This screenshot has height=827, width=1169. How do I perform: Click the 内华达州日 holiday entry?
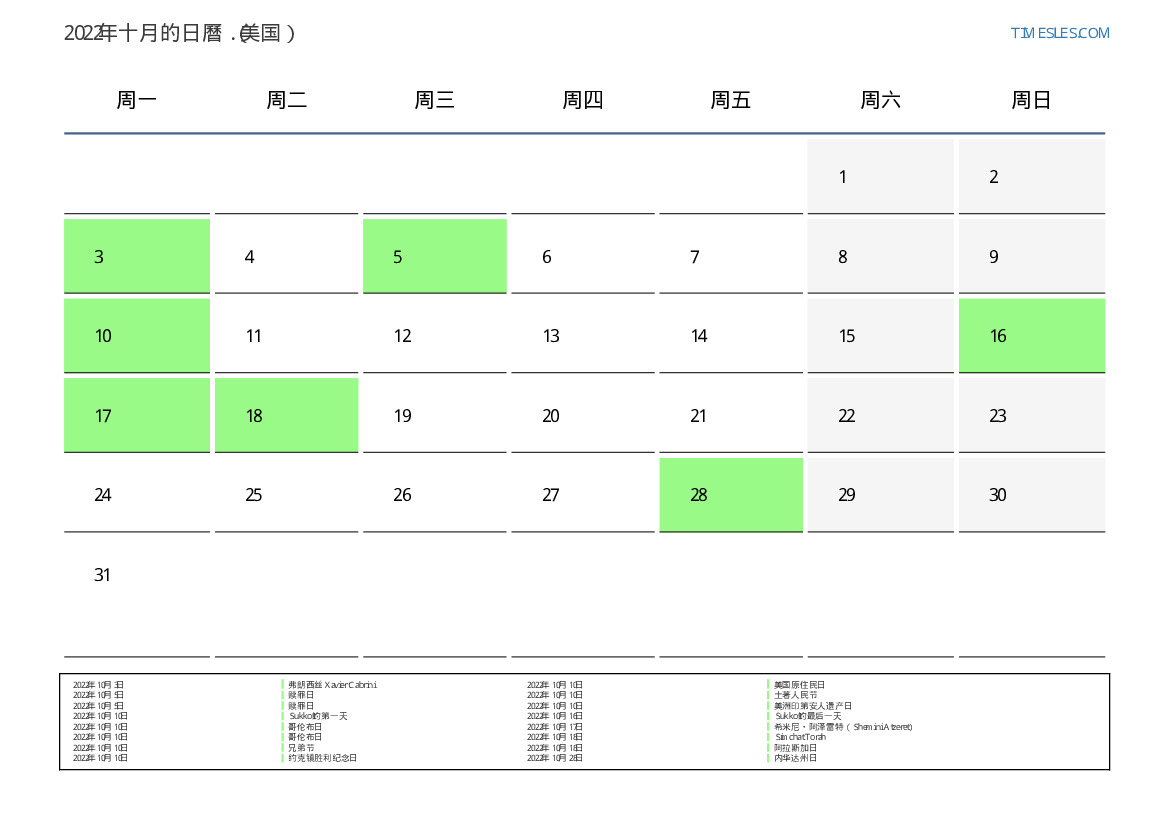(x=795, y=758)
